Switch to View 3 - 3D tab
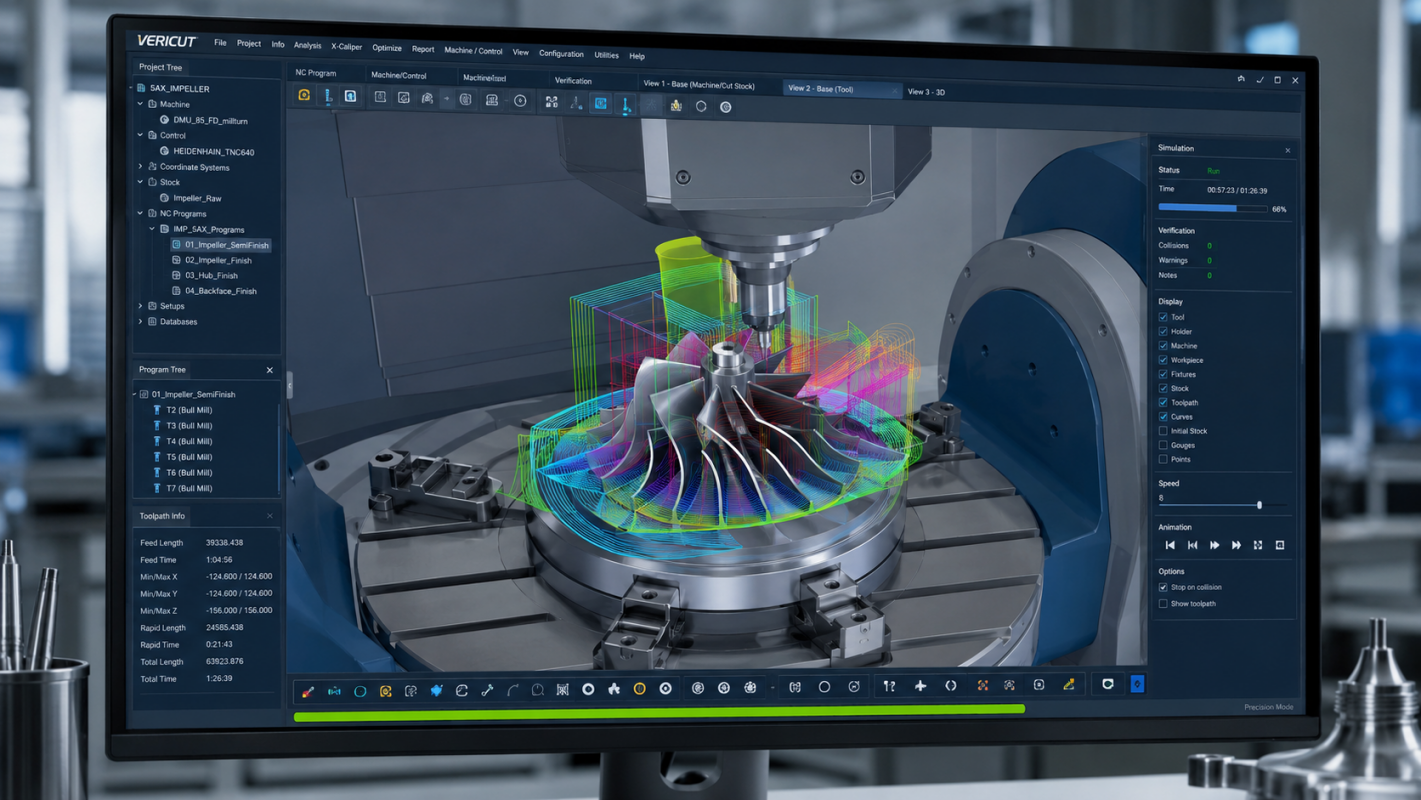The width and height of the screenshot is (1421, 800). click(x=926, y=92)
